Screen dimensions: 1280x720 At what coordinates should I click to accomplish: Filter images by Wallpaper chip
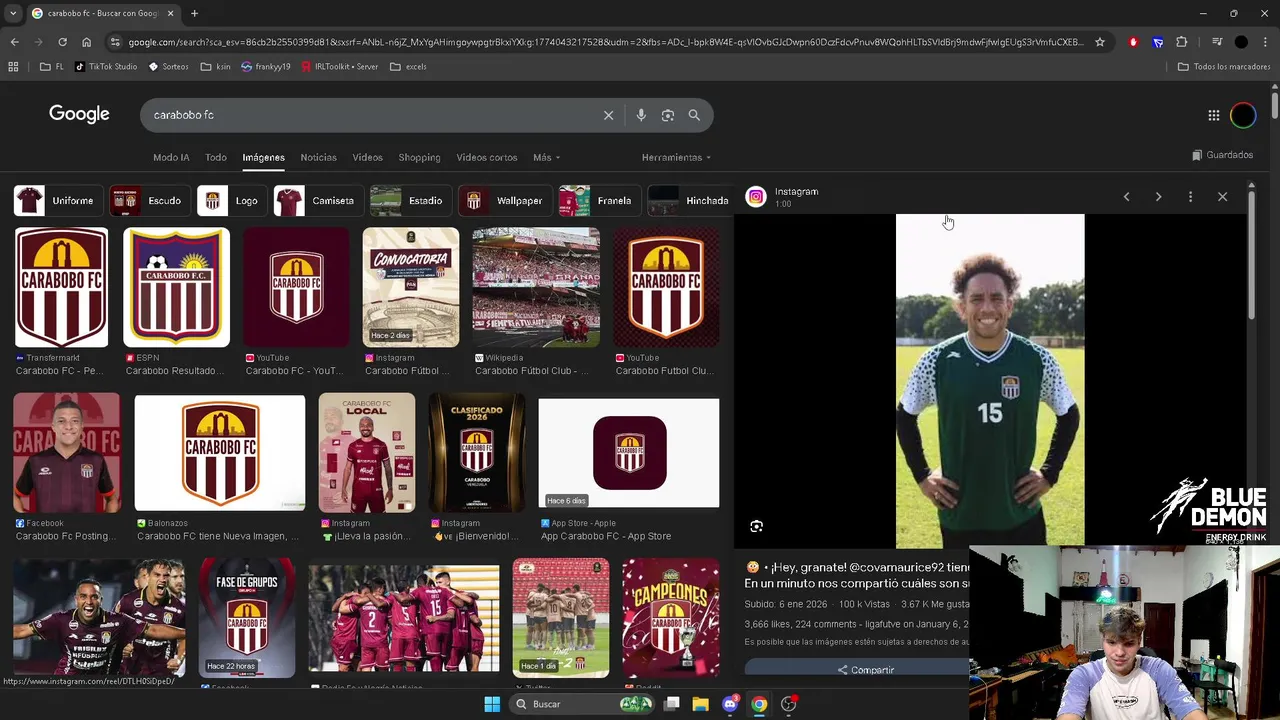tap(504, 200)
